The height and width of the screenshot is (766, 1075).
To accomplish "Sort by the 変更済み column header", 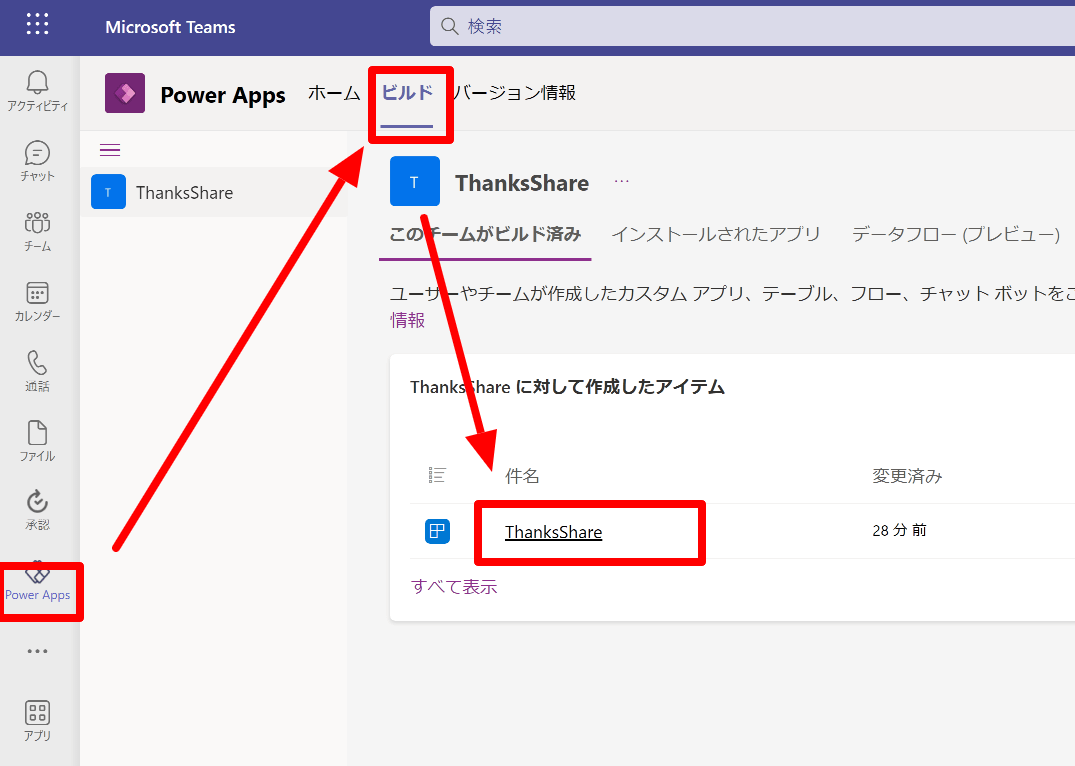I will (907, 476).
